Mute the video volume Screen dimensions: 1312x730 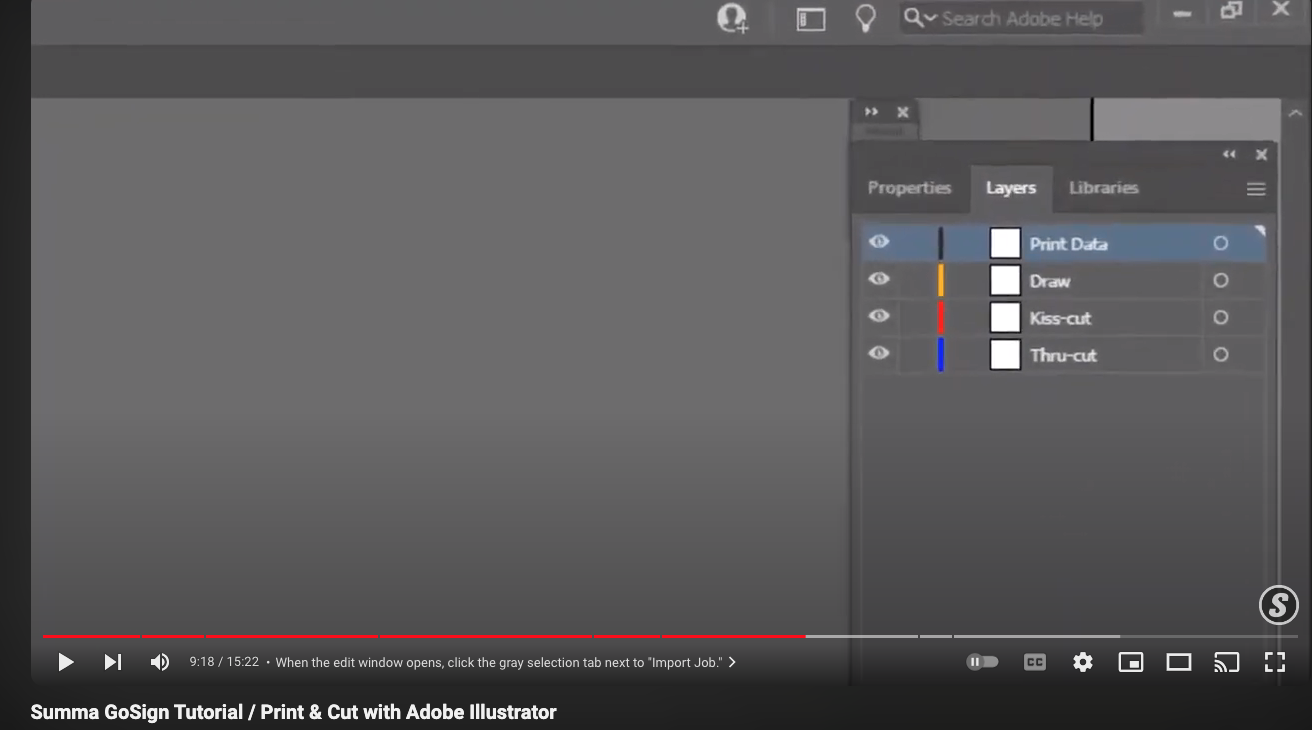(x=160, y=662)
